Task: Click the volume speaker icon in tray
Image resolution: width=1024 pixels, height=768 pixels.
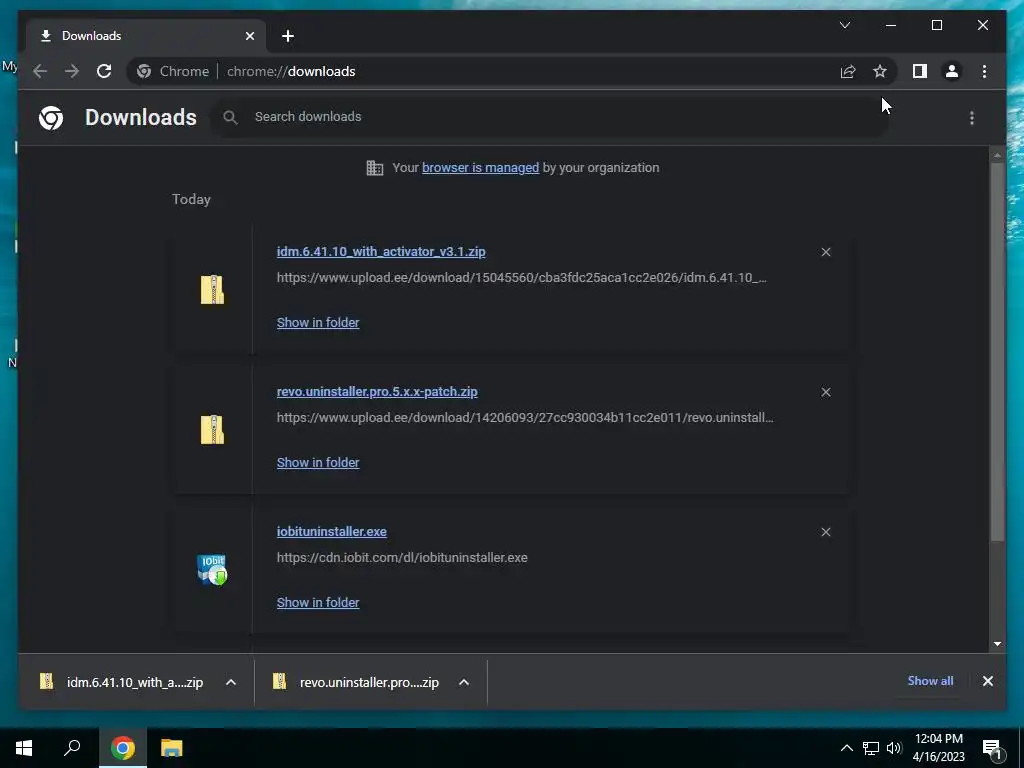Action: 894,748
